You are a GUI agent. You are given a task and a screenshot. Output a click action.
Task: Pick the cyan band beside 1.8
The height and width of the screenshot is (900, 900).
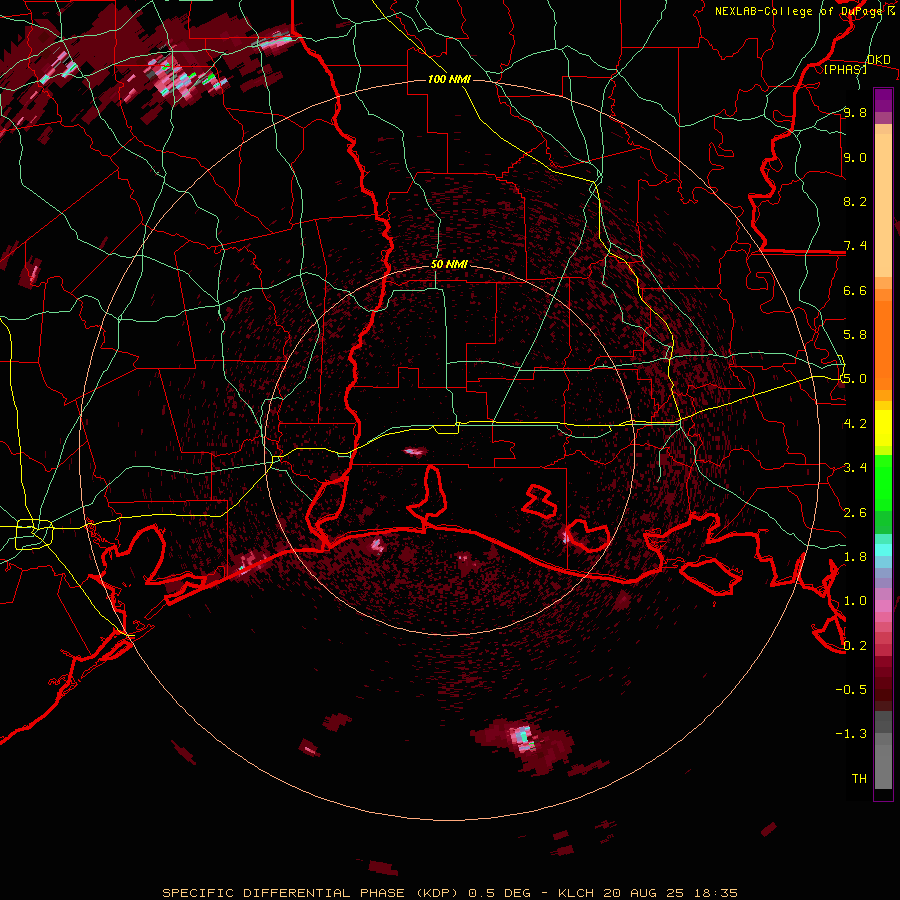coord(883,550)
